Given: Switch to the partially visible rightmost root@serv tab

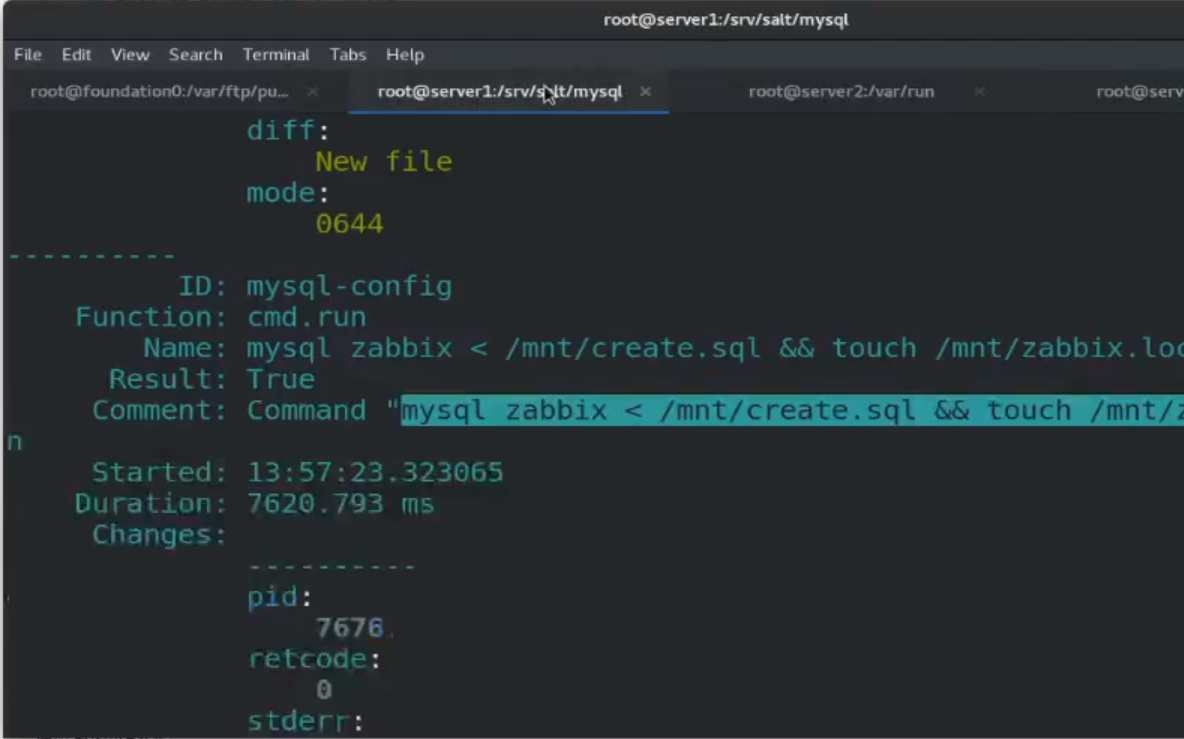Looking at the screenshot, I should pos(1139,91).
